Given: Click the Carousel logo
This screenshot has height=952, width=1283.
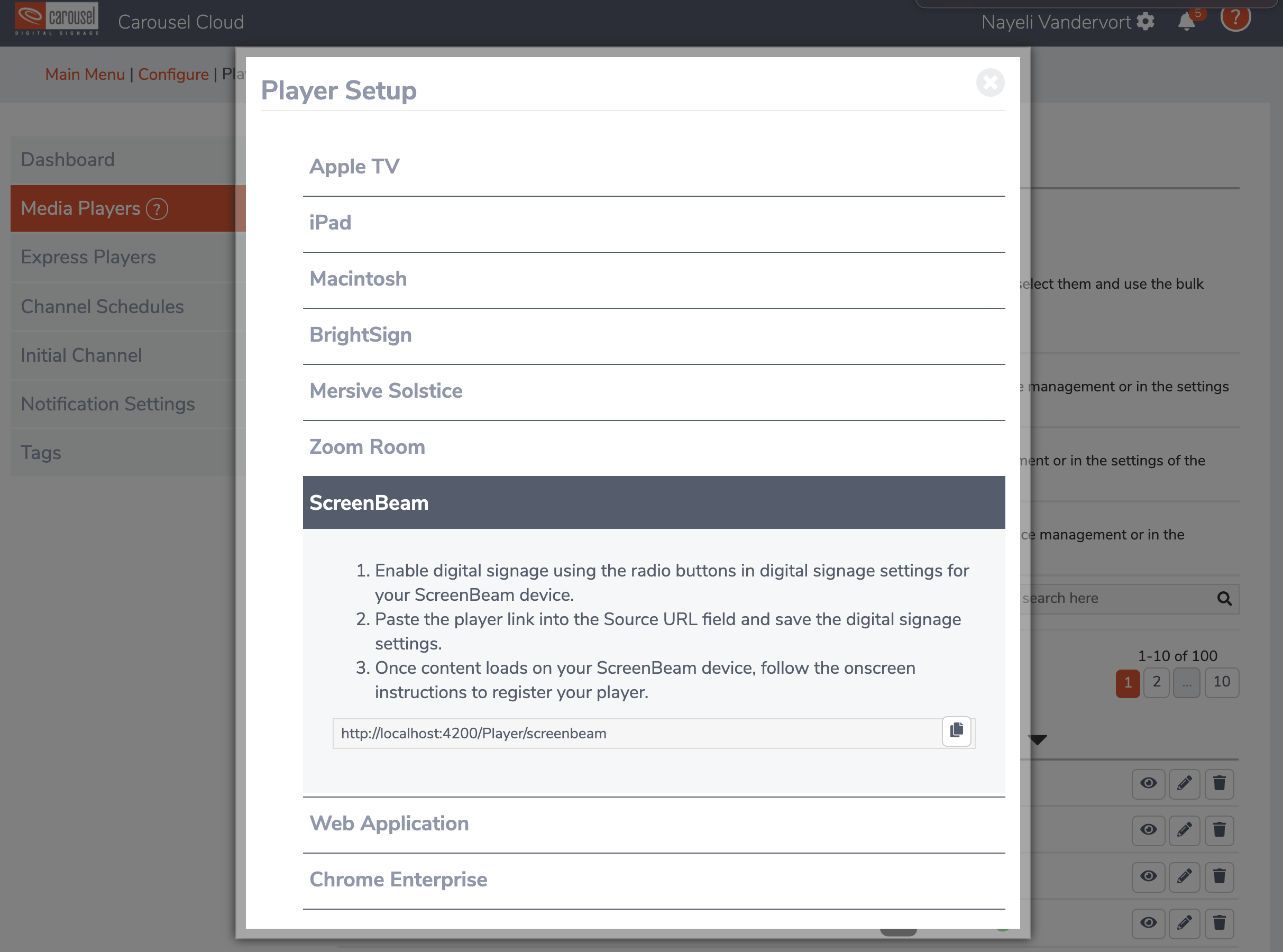Looking at the screenshot, I should point(57,19).
